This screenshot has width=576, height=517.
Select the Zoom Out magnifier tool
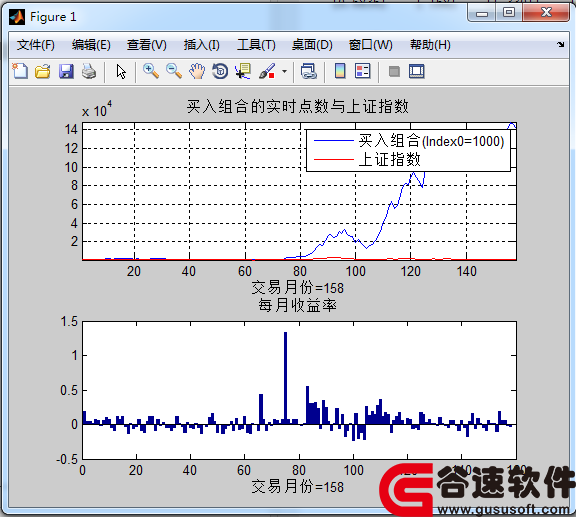tap(174, 71)
